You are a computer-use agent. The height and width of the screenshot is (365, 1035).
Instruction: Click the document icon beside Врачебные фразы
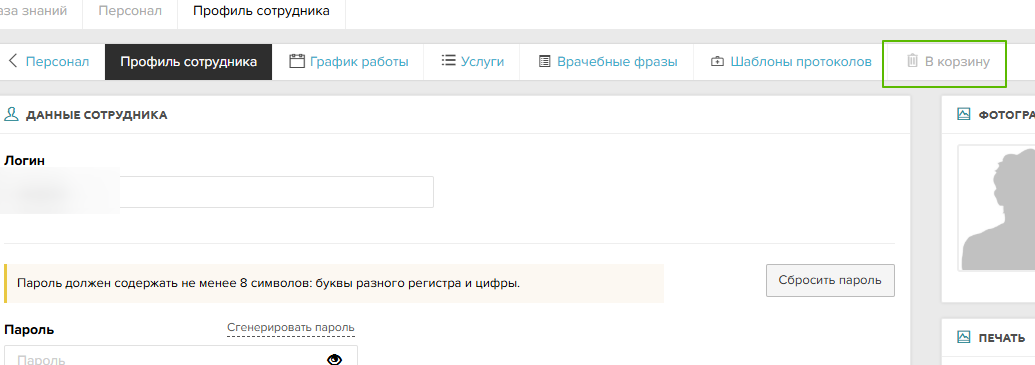[545, 61]
